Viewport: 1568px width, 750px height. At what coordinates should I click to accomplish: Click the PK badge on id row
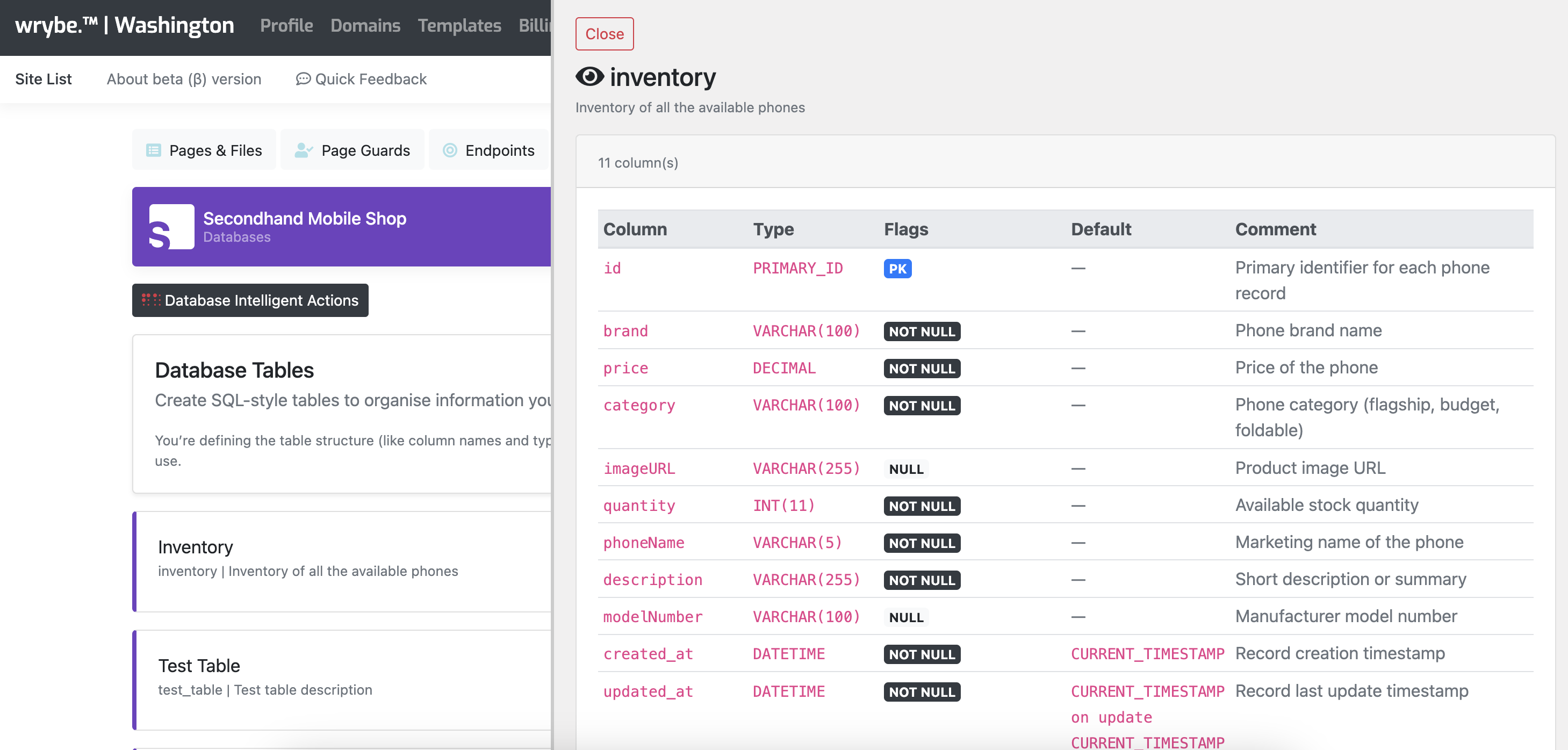[x=897, y=269]
